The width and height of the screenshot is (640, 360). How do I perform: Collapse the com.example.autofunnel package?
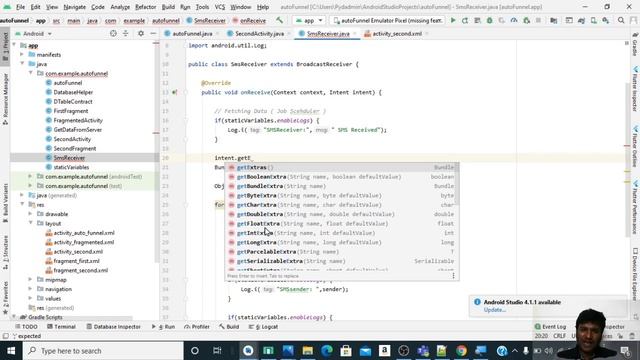click(x=31, y=73)
